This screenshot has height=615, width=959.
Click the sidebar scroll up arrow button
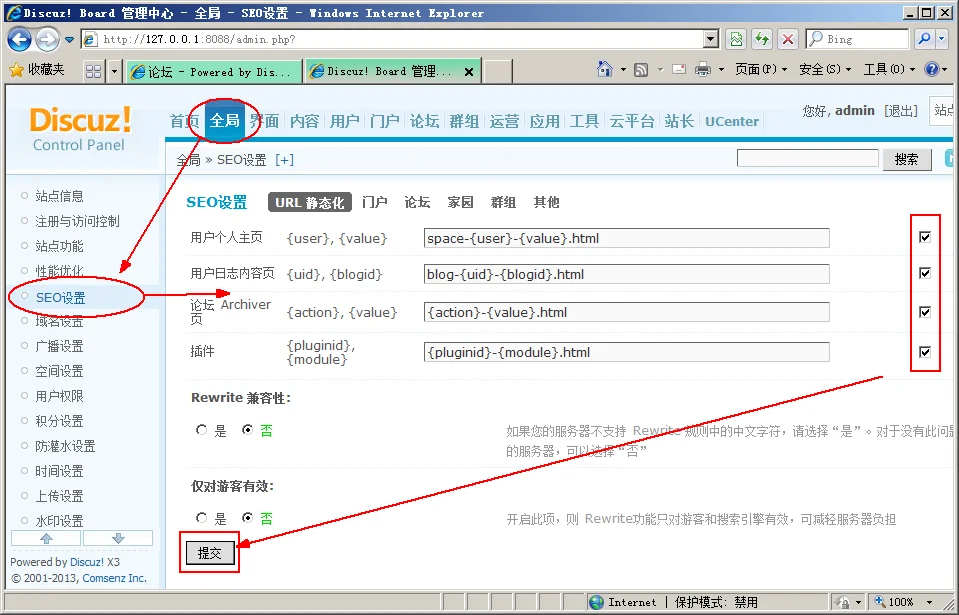46,538
